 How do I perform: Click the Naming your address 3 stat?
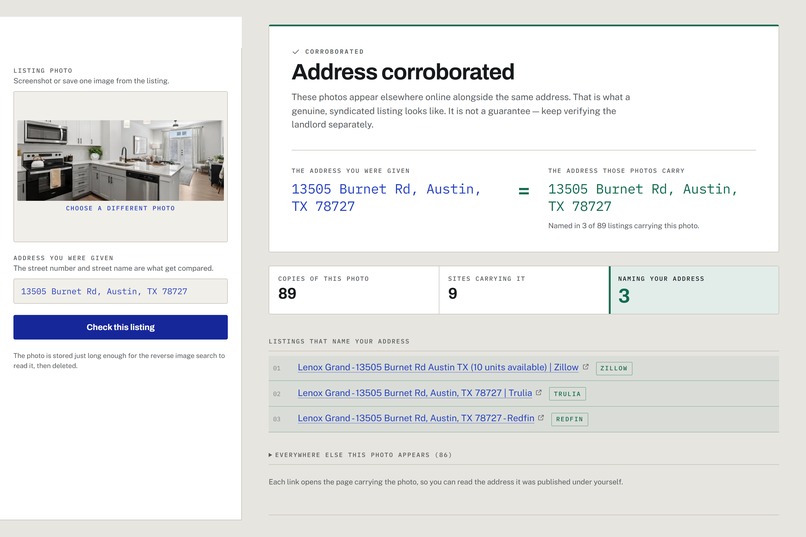click(694, 290)
